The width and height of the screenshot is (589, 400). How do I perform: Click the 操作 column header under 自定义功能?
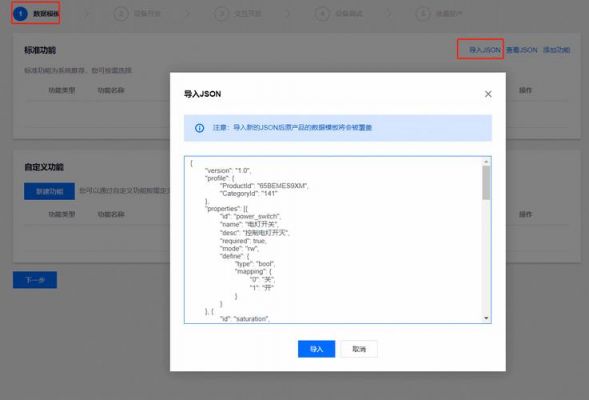pyautogui.click(x=525, y=214)
